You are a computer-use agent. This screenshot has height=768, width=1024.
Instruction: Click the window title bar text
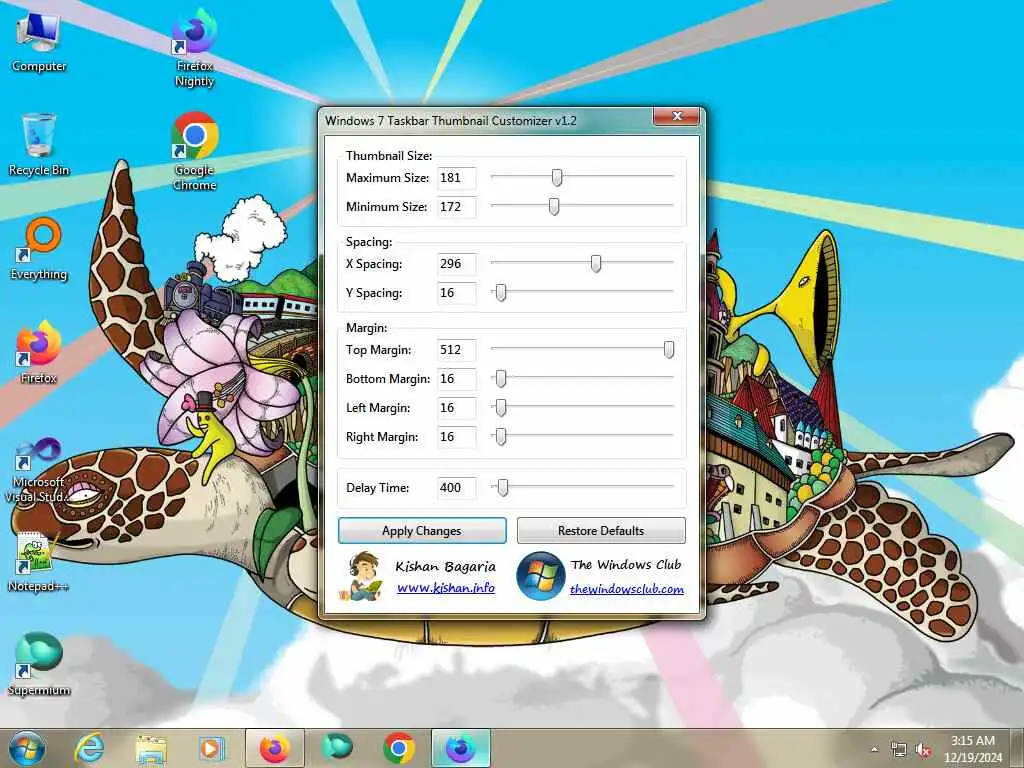451,121
